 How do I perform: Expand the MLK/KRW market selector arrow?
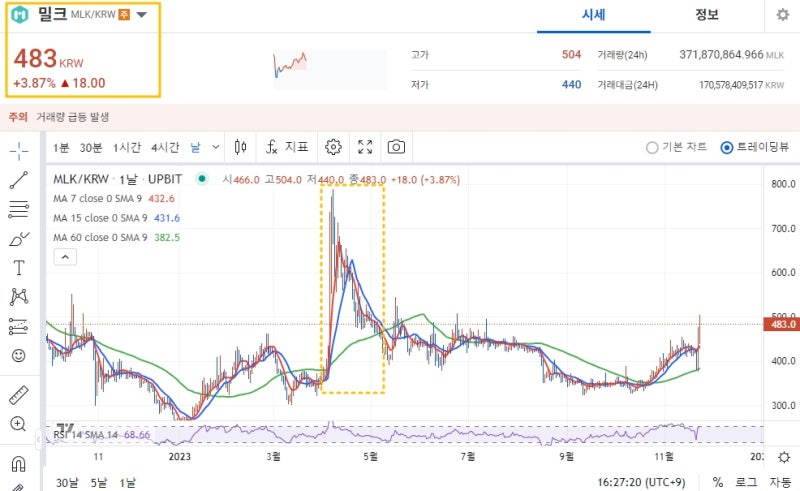click(142, 15)
